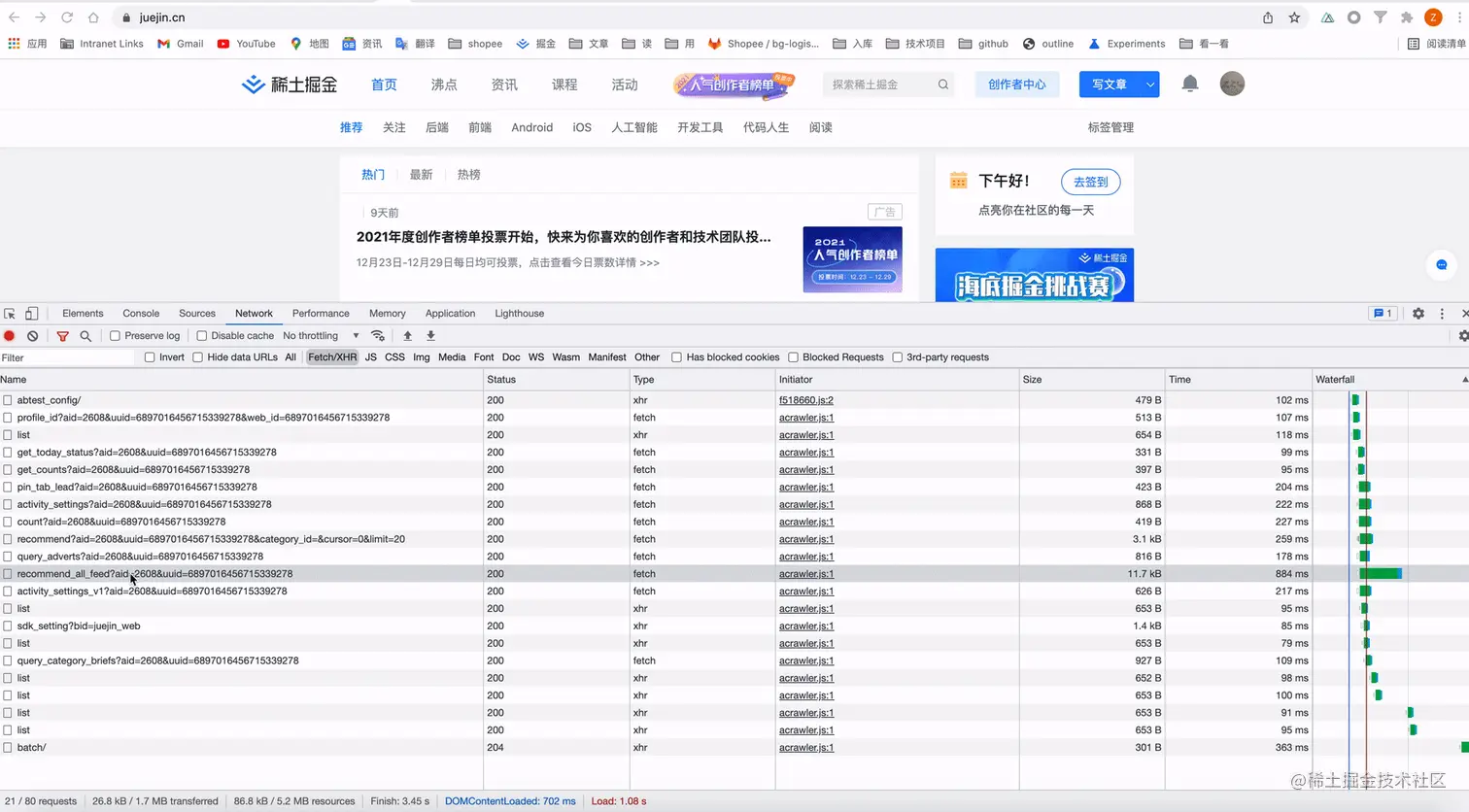Open Juejin notifications bell
The height and width of the screenshot is (812, 1469).
[x=1190, y=85]
